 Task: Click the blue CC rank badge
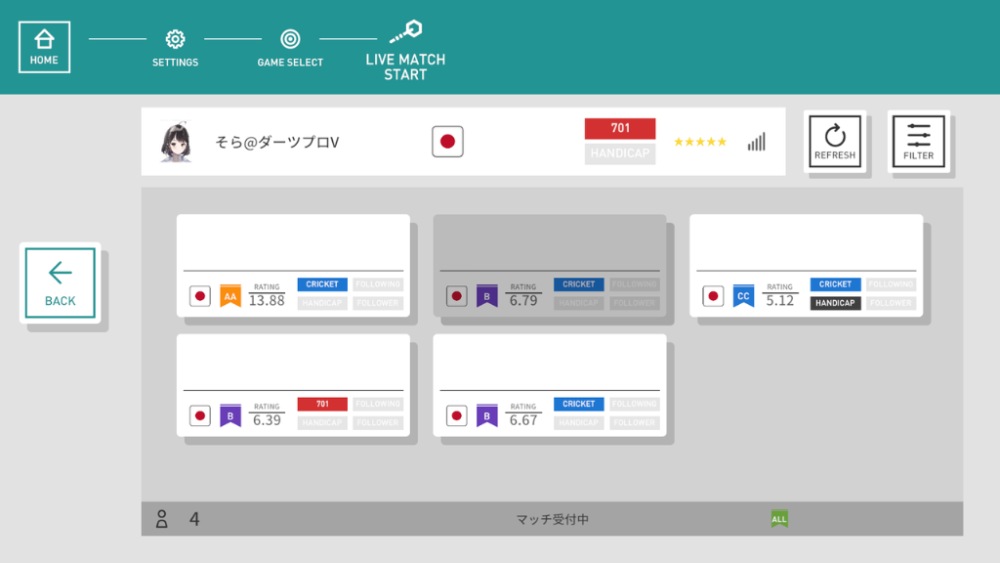(743, 296)
